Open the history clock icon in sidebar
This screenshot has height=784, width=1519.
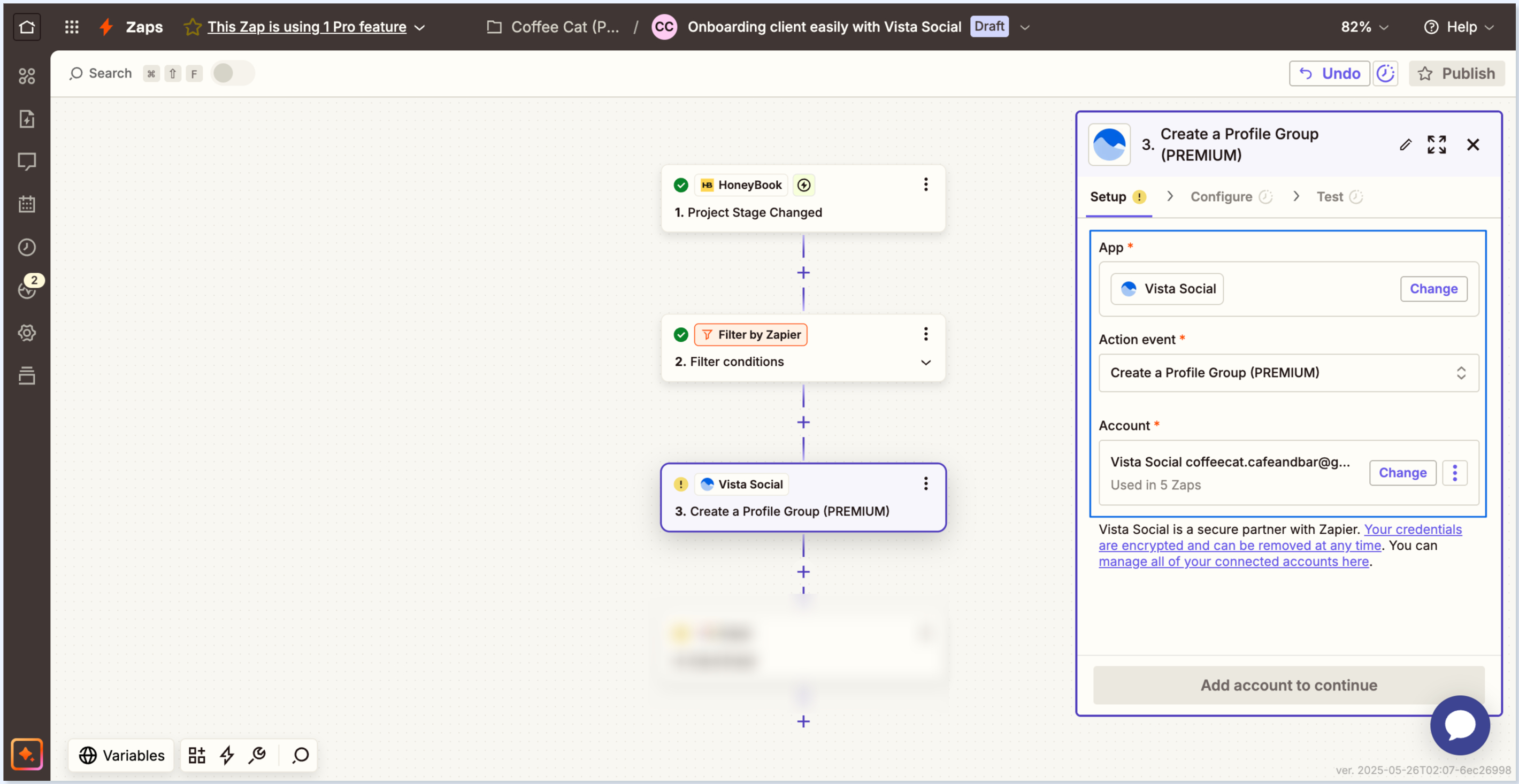tap(27, 248)
